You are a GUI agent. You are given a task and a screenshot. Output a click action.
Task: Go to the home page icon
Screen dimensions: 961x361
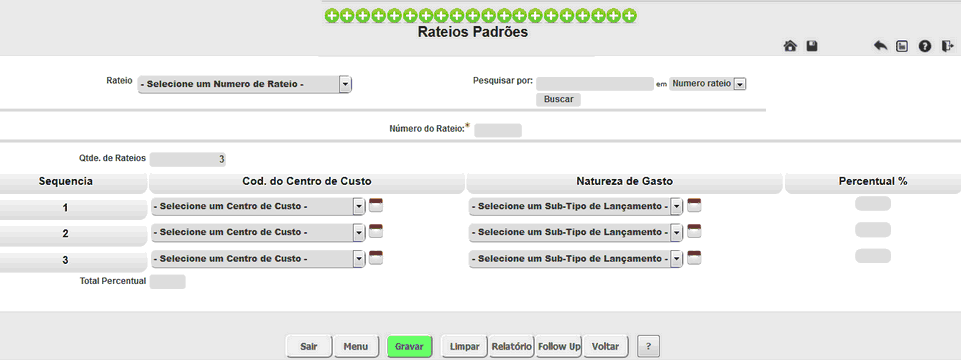click(x=790, y=46)
